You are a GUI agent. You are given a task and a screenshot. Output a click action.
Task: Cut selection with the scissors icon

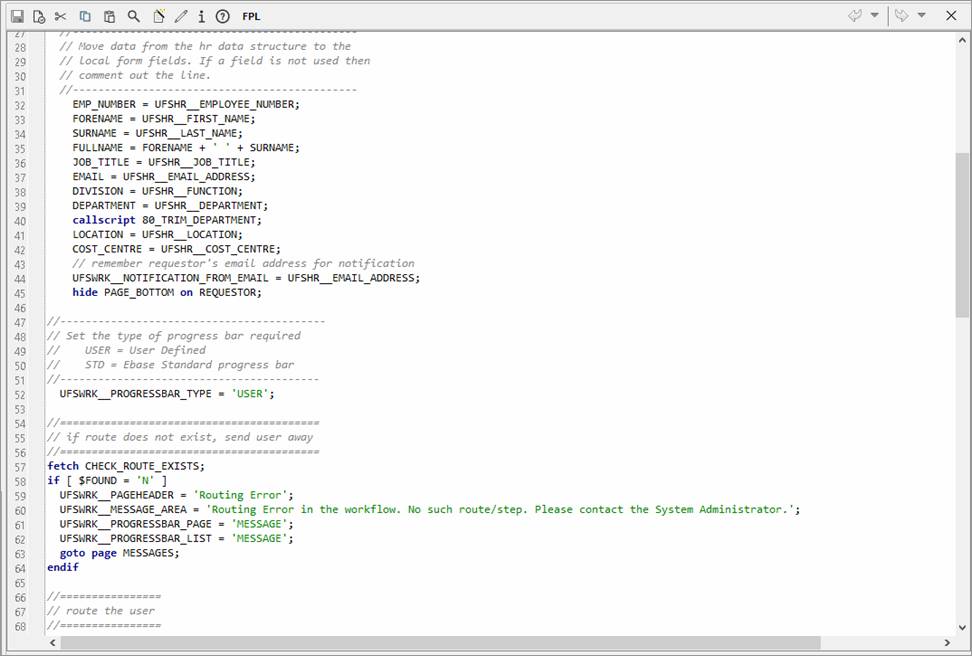point(61,16)
